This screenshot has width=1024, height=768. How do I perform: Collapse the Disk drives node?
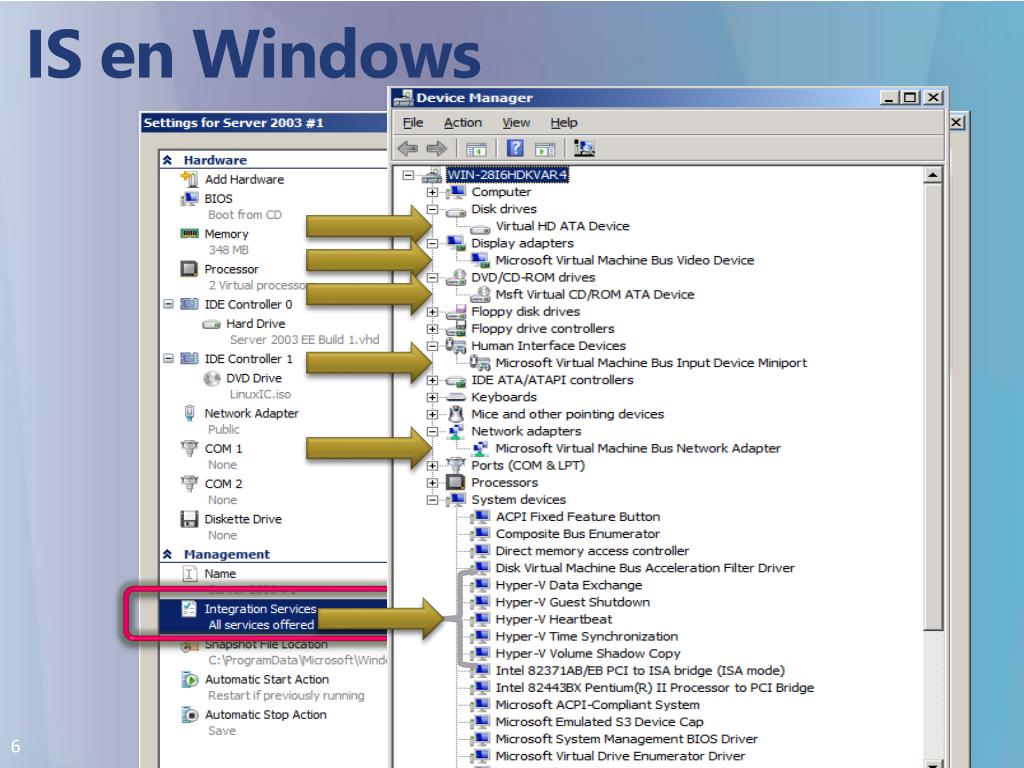tap(432, 209)
